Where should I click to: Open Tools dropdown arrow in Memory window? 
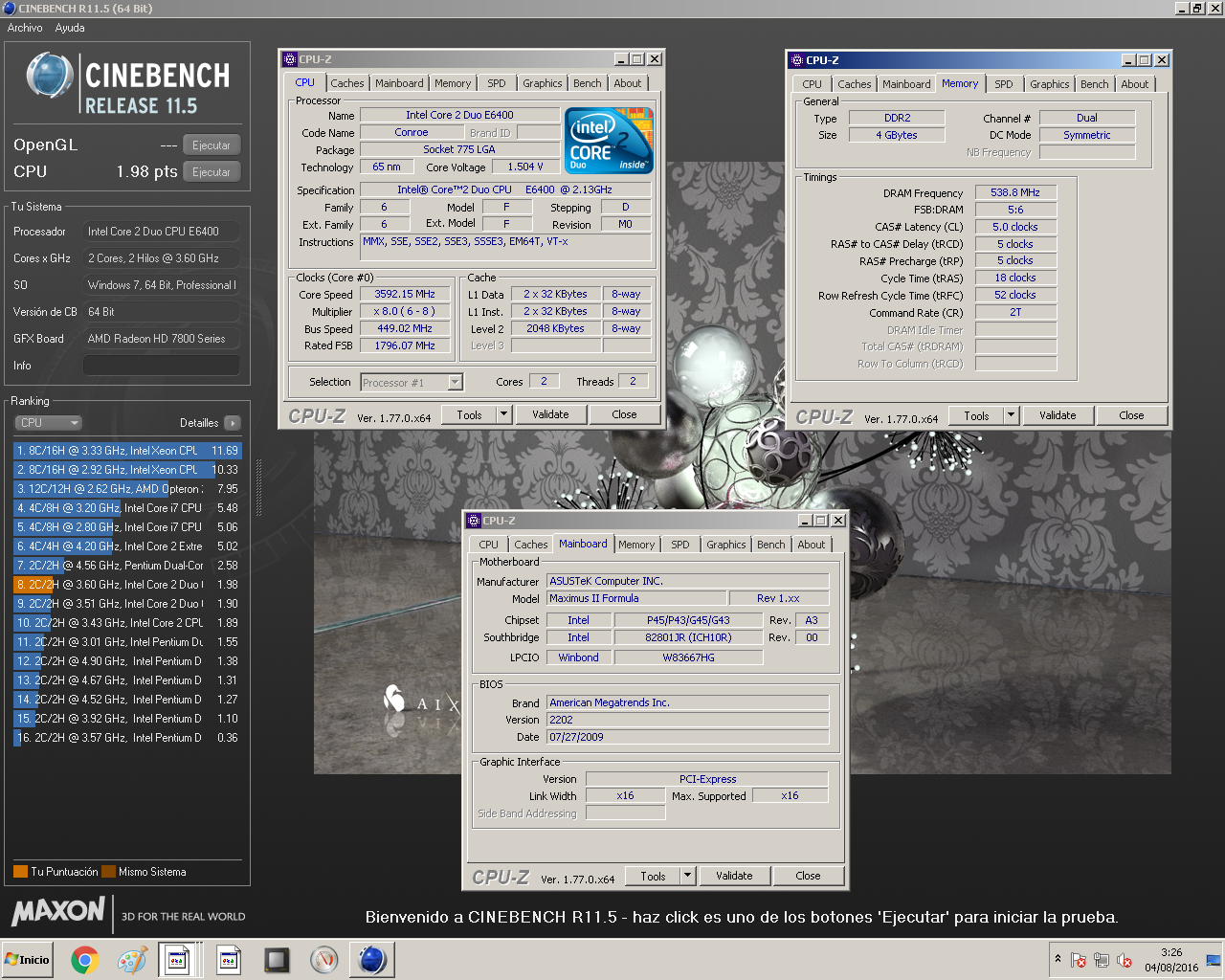click(x=1012, y=415)
